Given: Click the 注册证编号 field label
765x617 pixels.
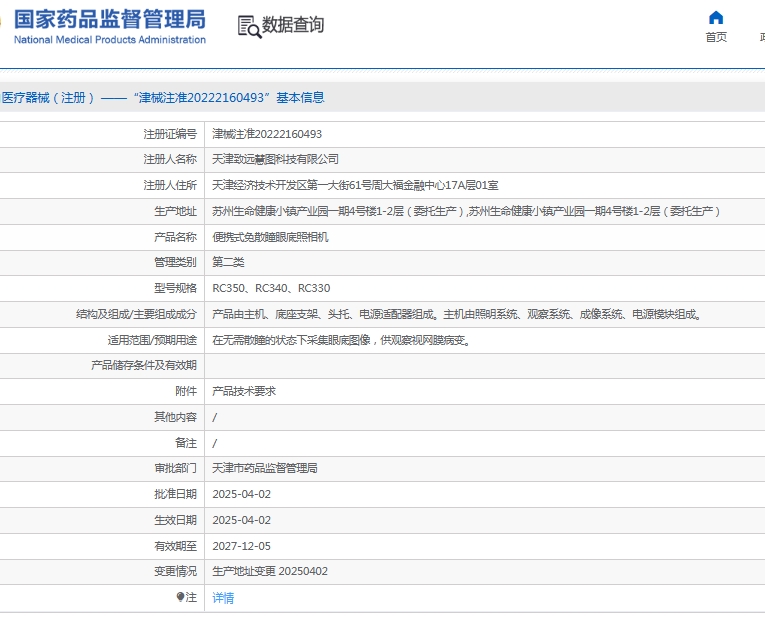Looking at the screenshot, I should point(170,134).
